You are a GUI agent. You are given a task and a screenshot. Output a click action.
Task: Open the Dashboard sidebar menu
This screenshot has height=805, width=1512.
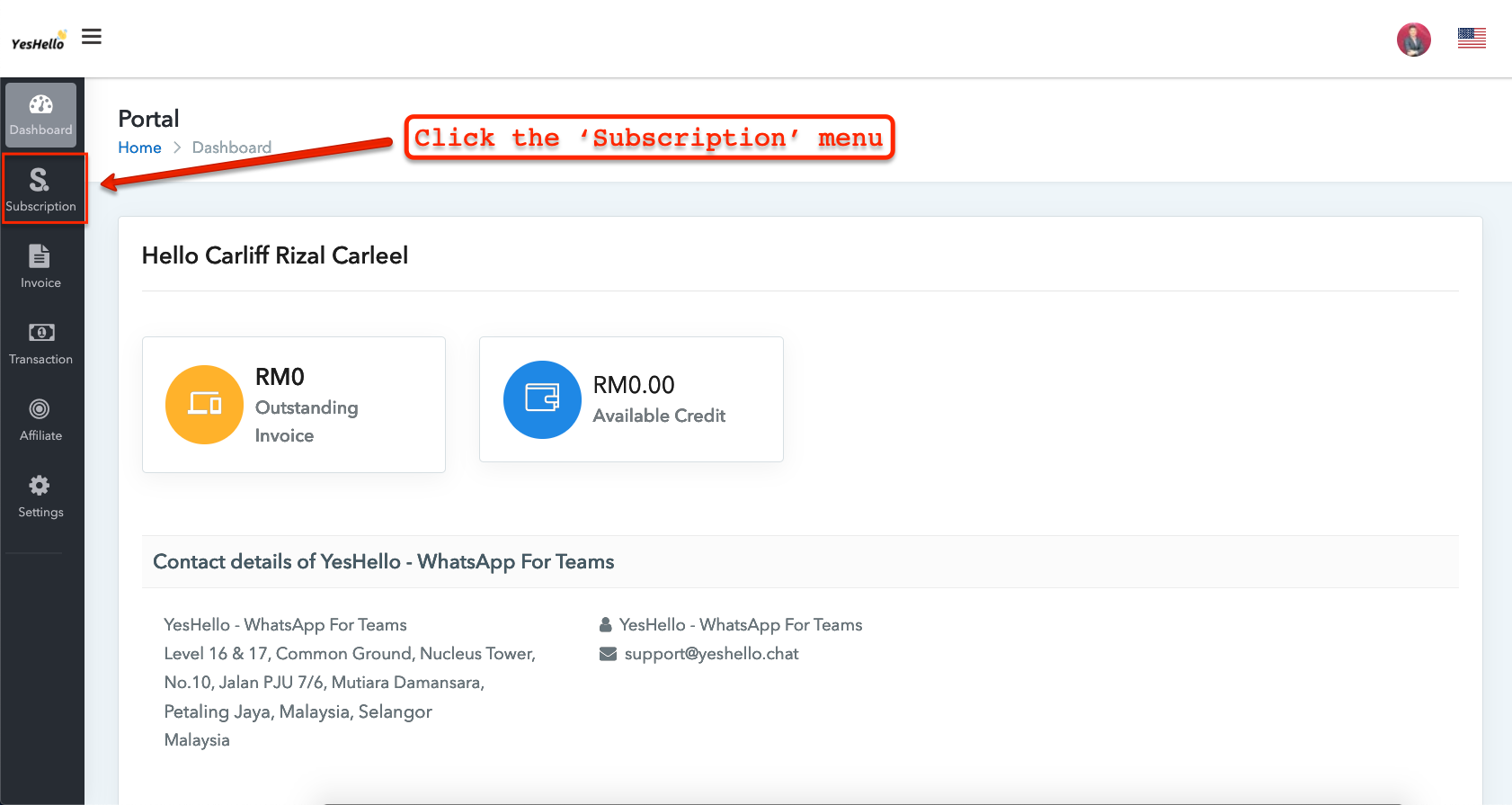coord(41,115)
